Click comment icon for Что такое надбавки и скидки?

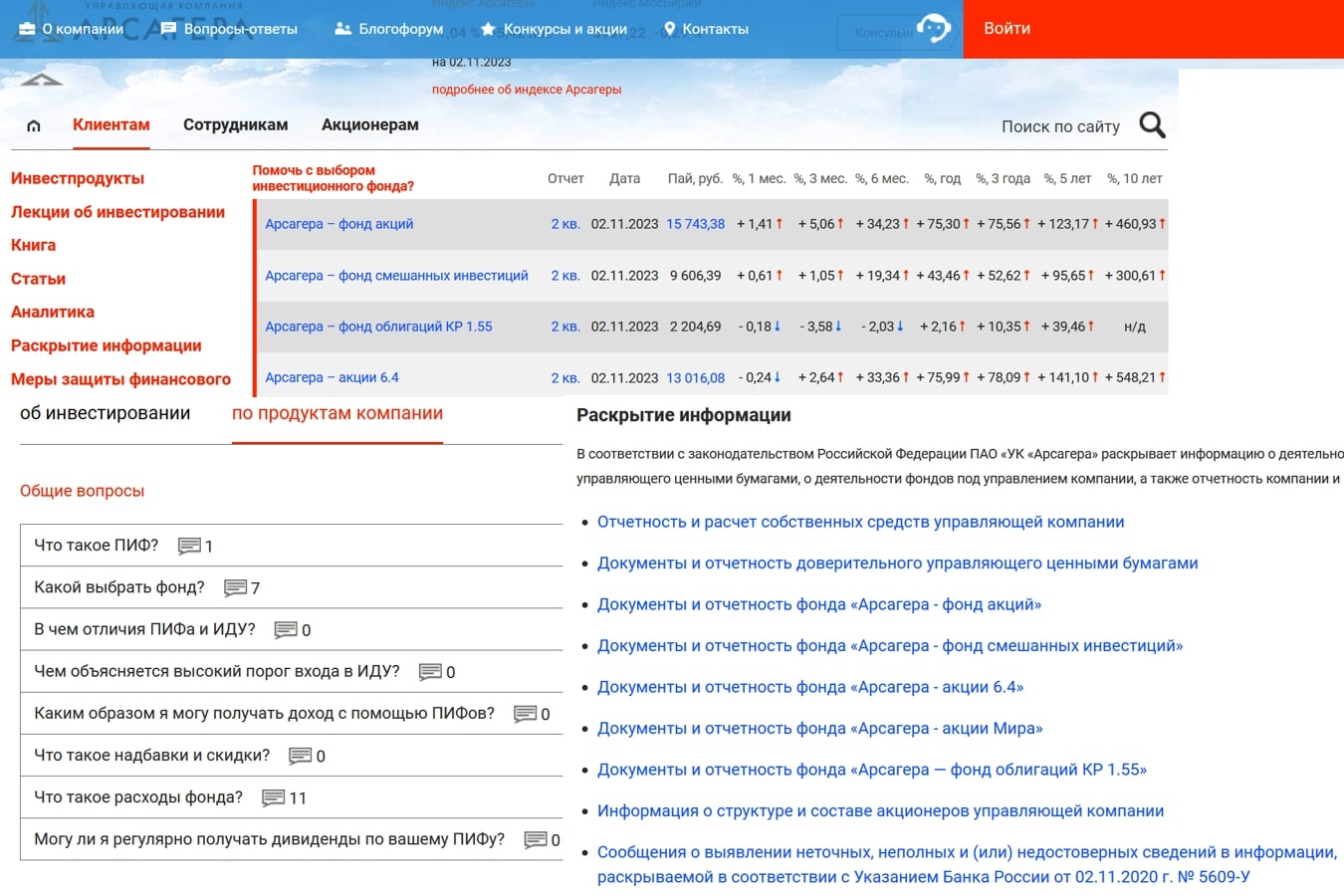click(x=300, y=756)
